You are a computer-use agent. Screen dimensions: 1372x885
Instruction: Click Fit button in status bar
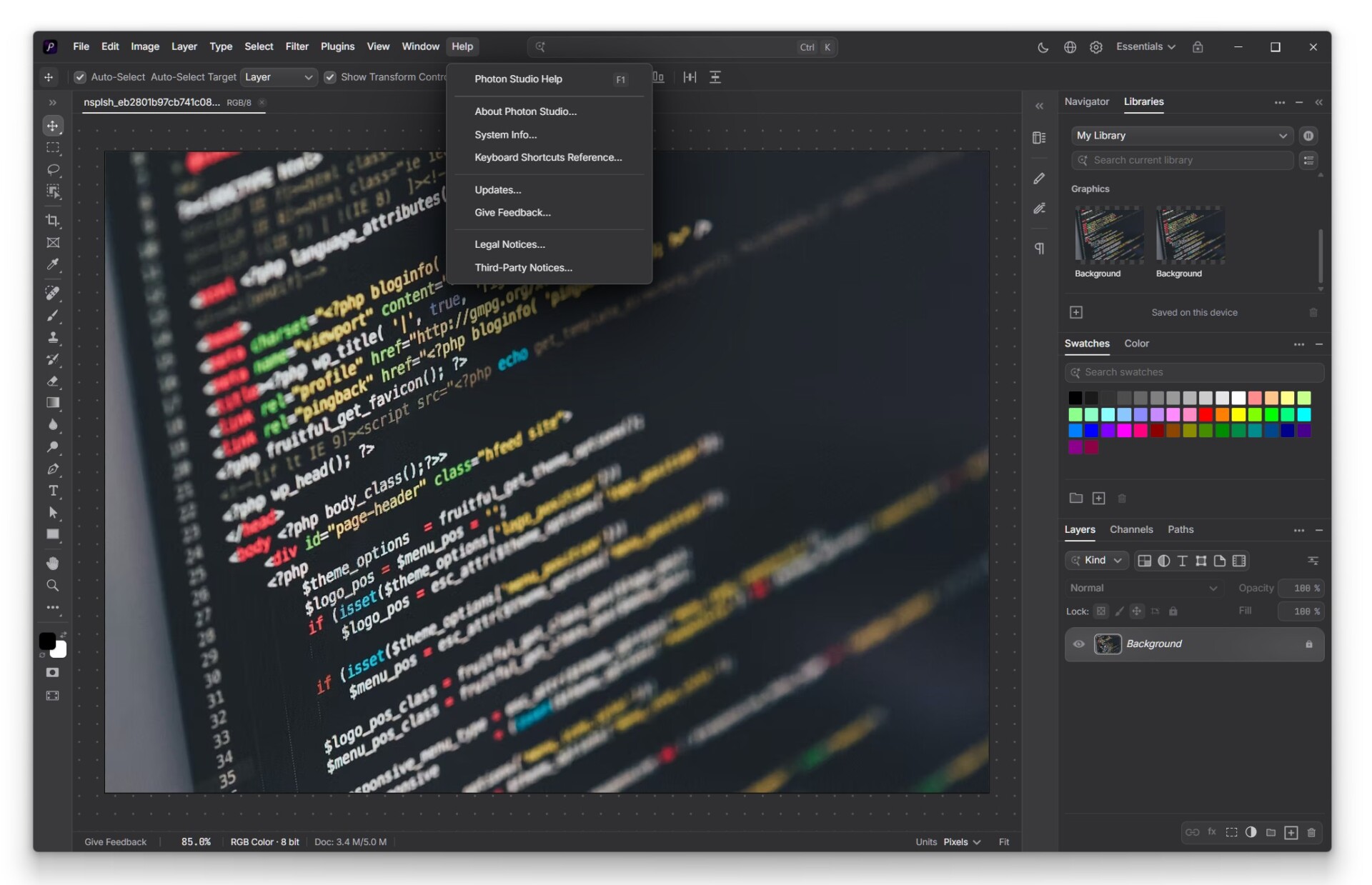click(1004, 842)
